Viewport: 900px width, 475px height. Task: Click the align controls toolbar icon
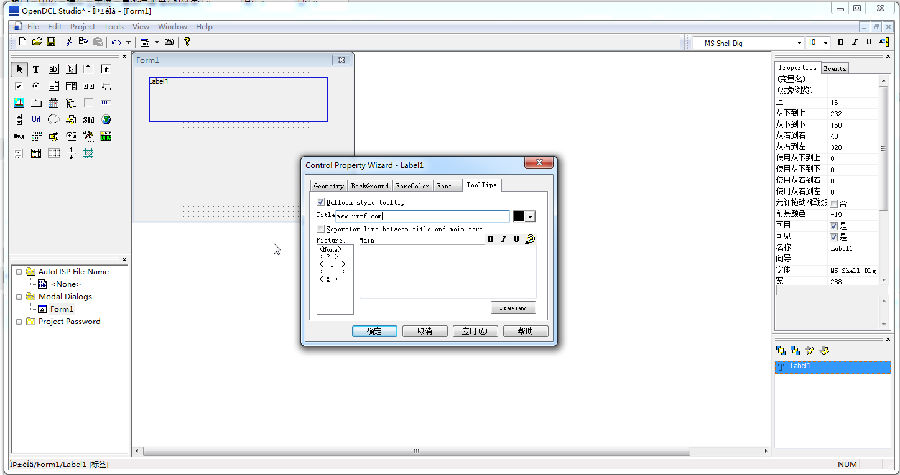(x=145, y=42)
